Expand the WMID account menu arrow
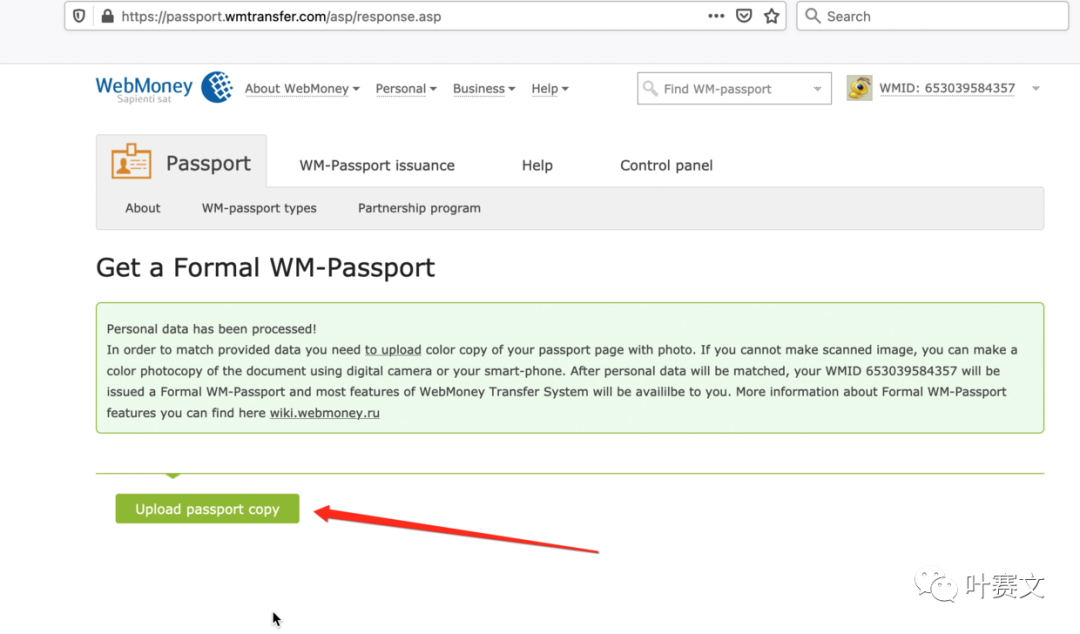Viewport: 1080px width, 634px height. click(1035, 89)
